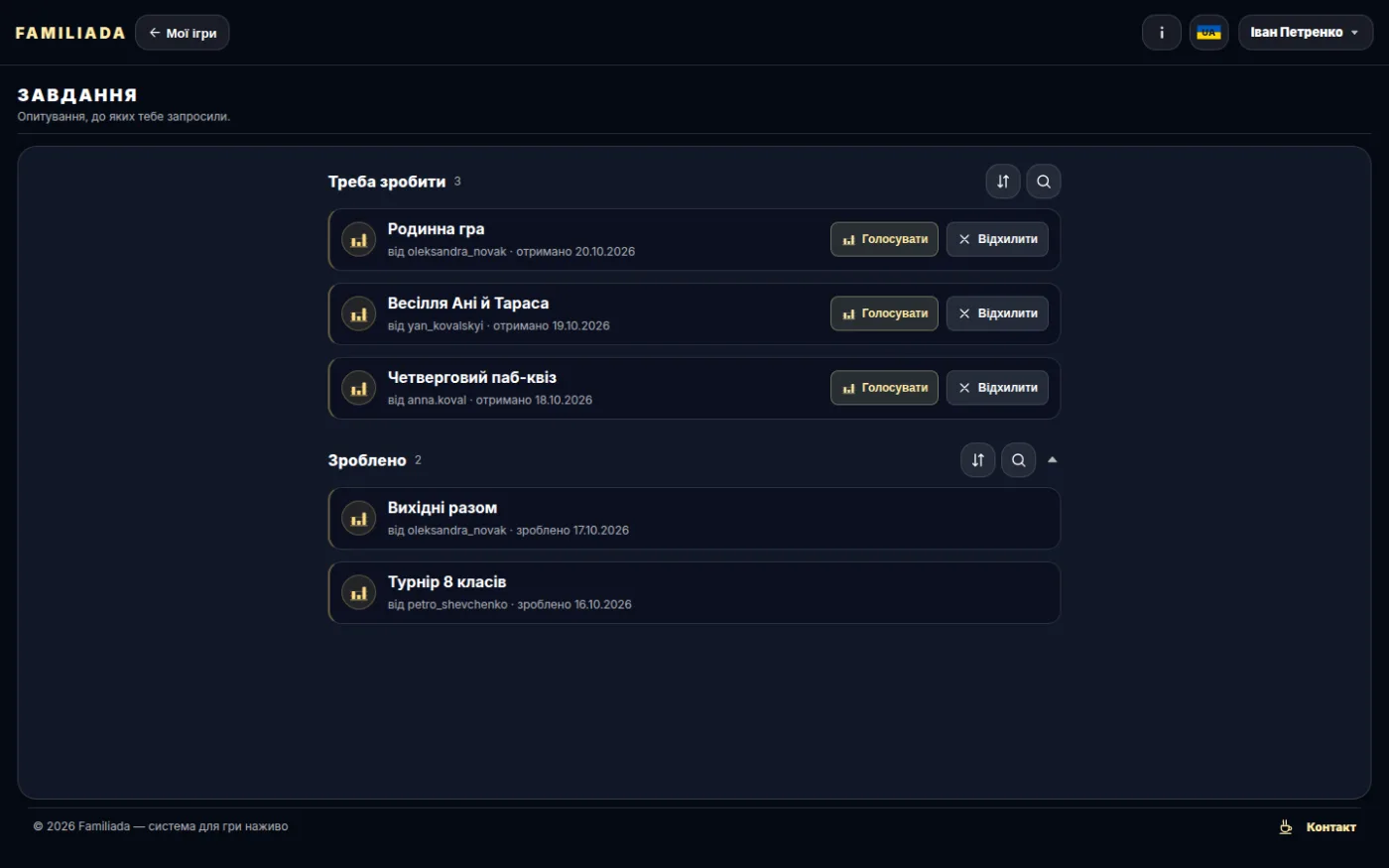
Task: Click the poll icon of Четверговий паб-квіз
Action: coord(359,389)
